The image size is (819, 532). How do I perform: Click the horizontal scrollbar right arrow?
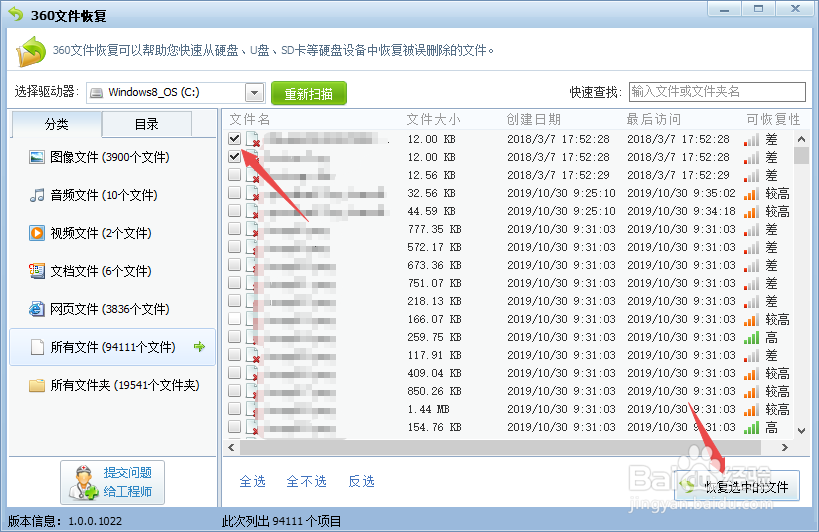784,447
